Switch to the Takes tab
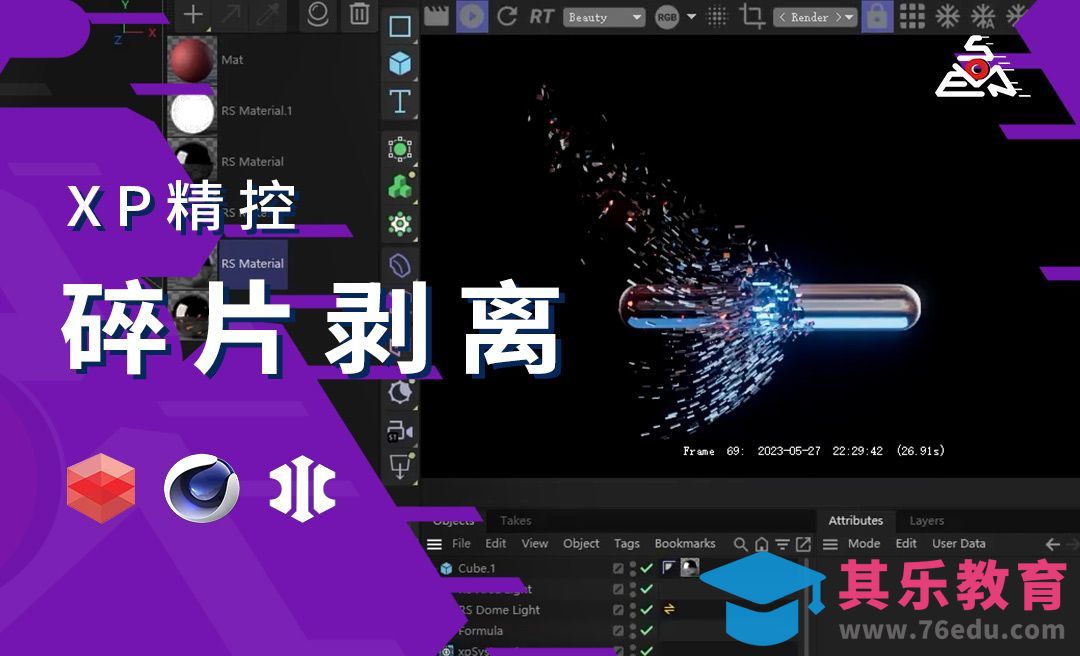The width and height of the screenshot is (1080, 656). click(515, 521)
